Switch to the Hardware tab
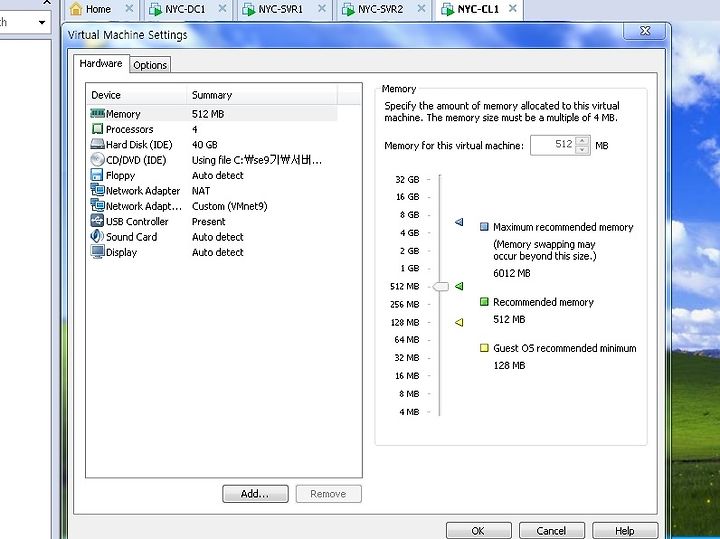 pos(101,63)
